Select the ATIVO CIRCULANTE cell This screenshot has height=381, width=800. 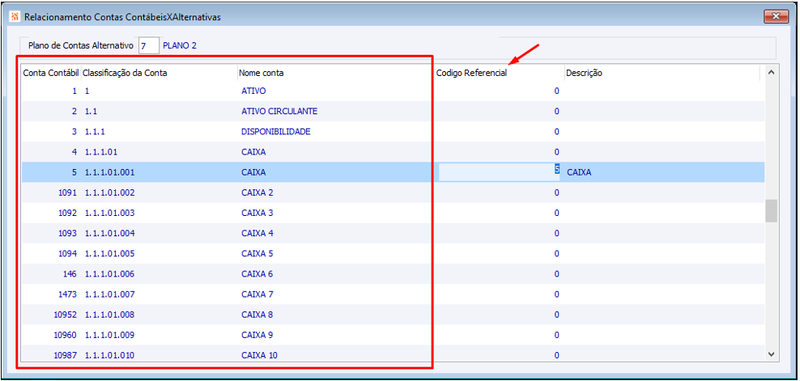(x=280, y=111)
